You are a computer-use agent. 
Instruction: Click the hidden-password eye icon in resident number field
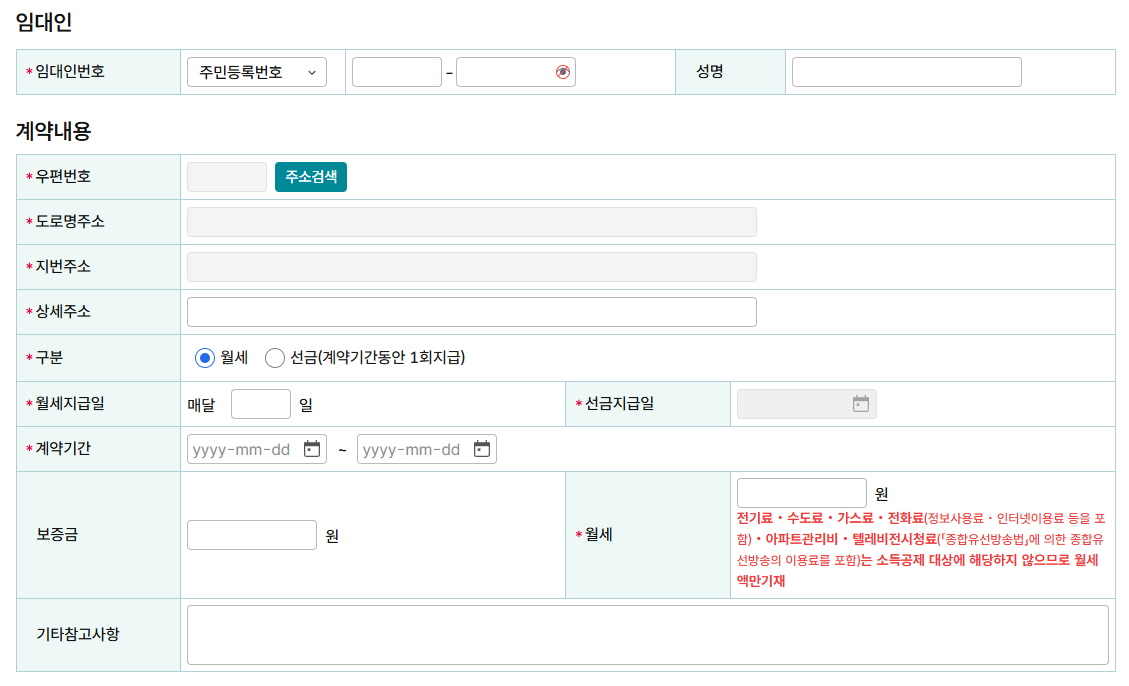tap(563, 72)
